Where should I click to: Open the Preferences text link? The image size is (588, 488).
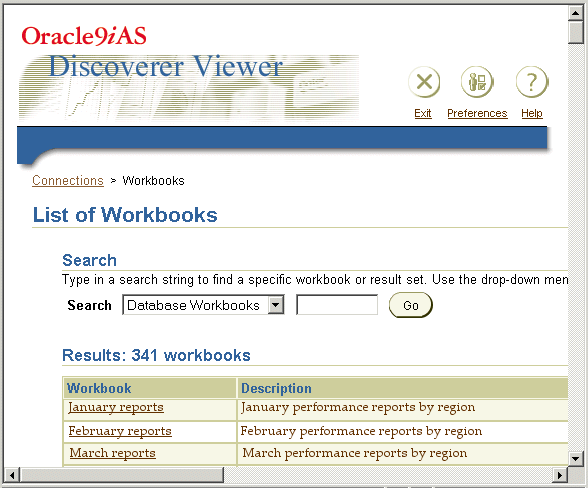click(x=477, y=113)
